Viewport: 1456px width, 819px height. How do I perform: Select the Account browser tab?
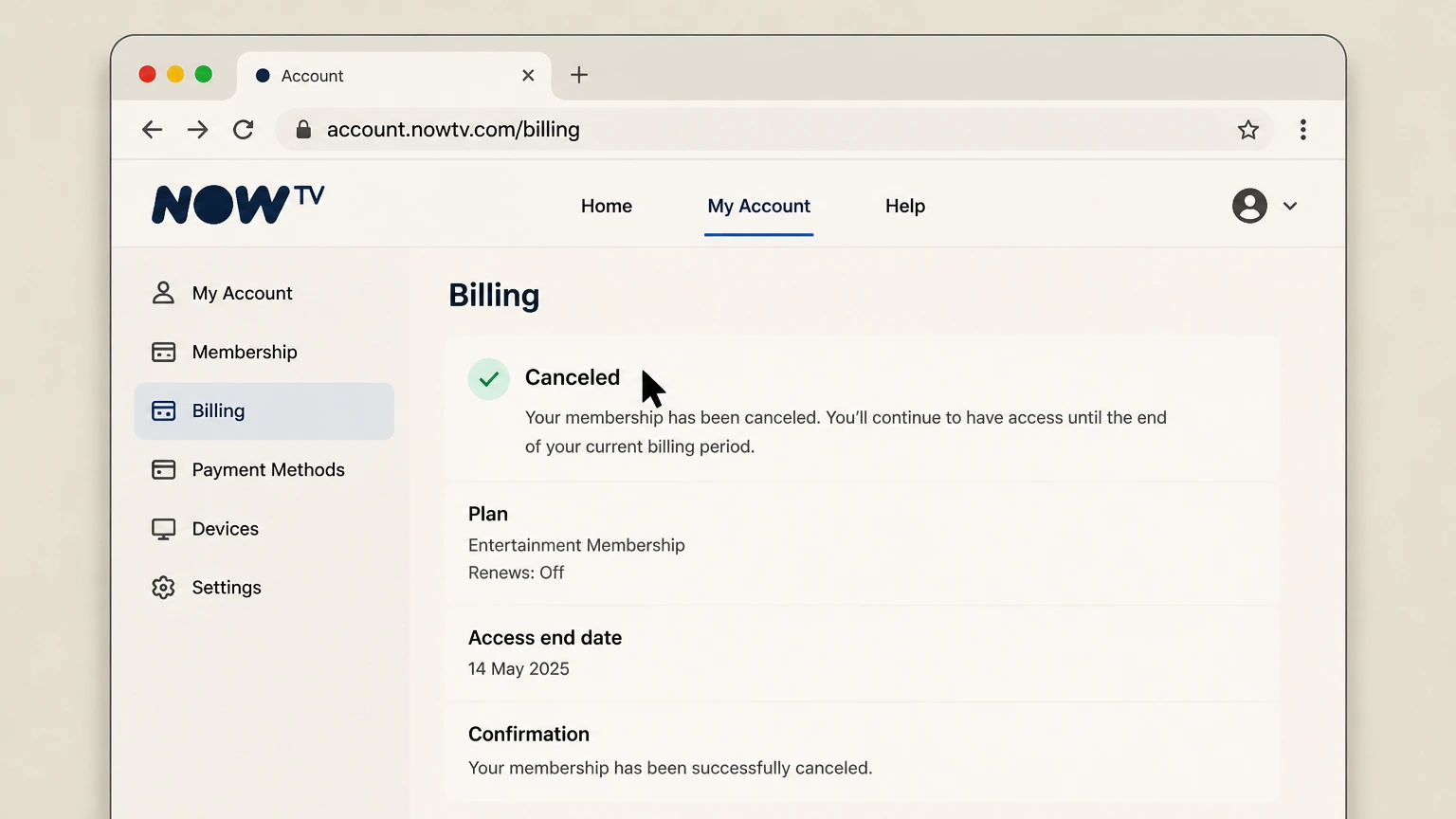click(393, 76)
